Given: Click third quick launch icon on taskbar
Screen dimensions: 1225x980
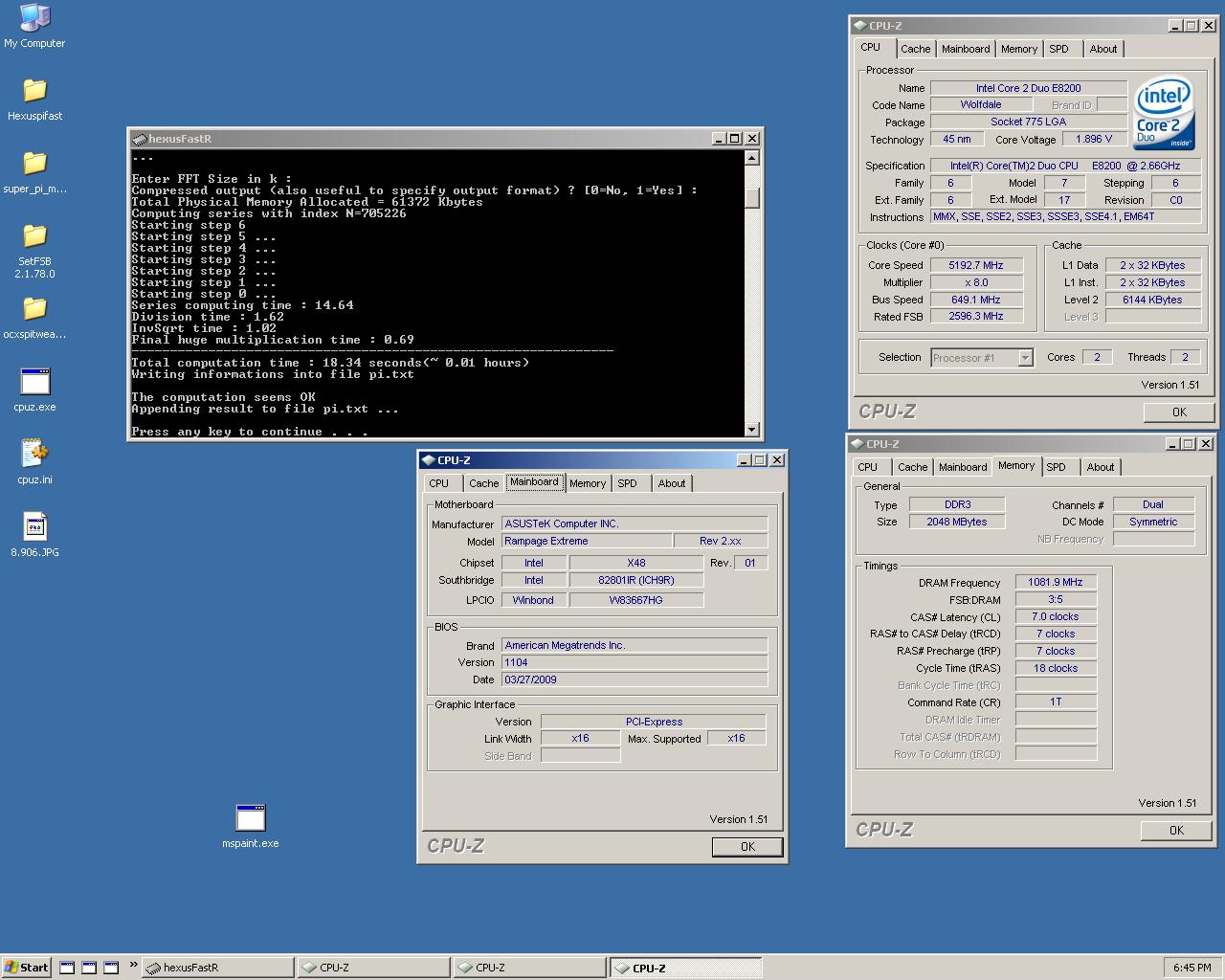Looking at the screenshot, I should [111, 968].
